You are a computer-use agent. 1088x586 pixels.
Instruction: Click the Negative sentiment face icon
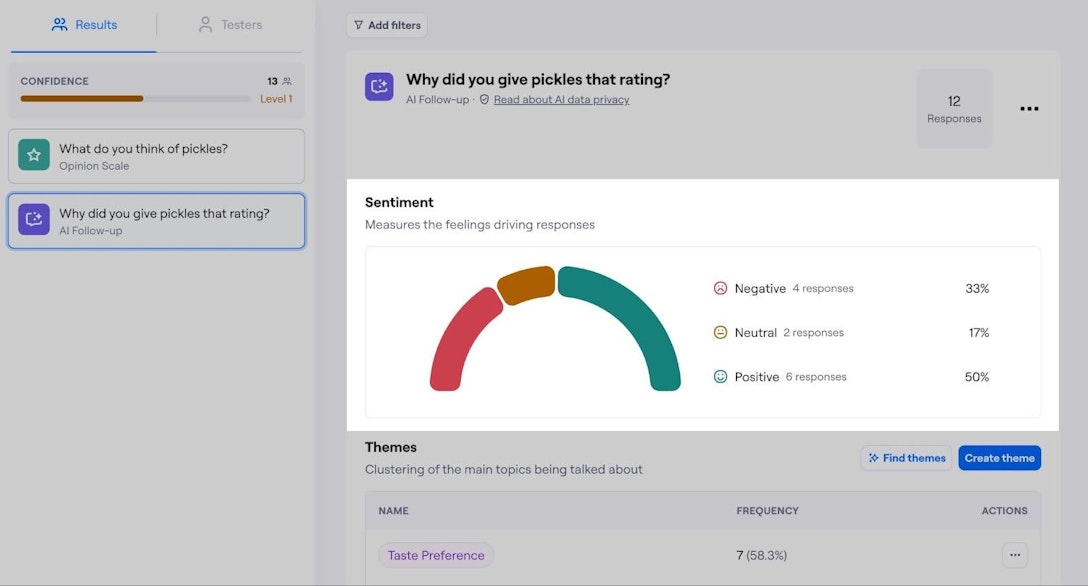coord(720,287)
